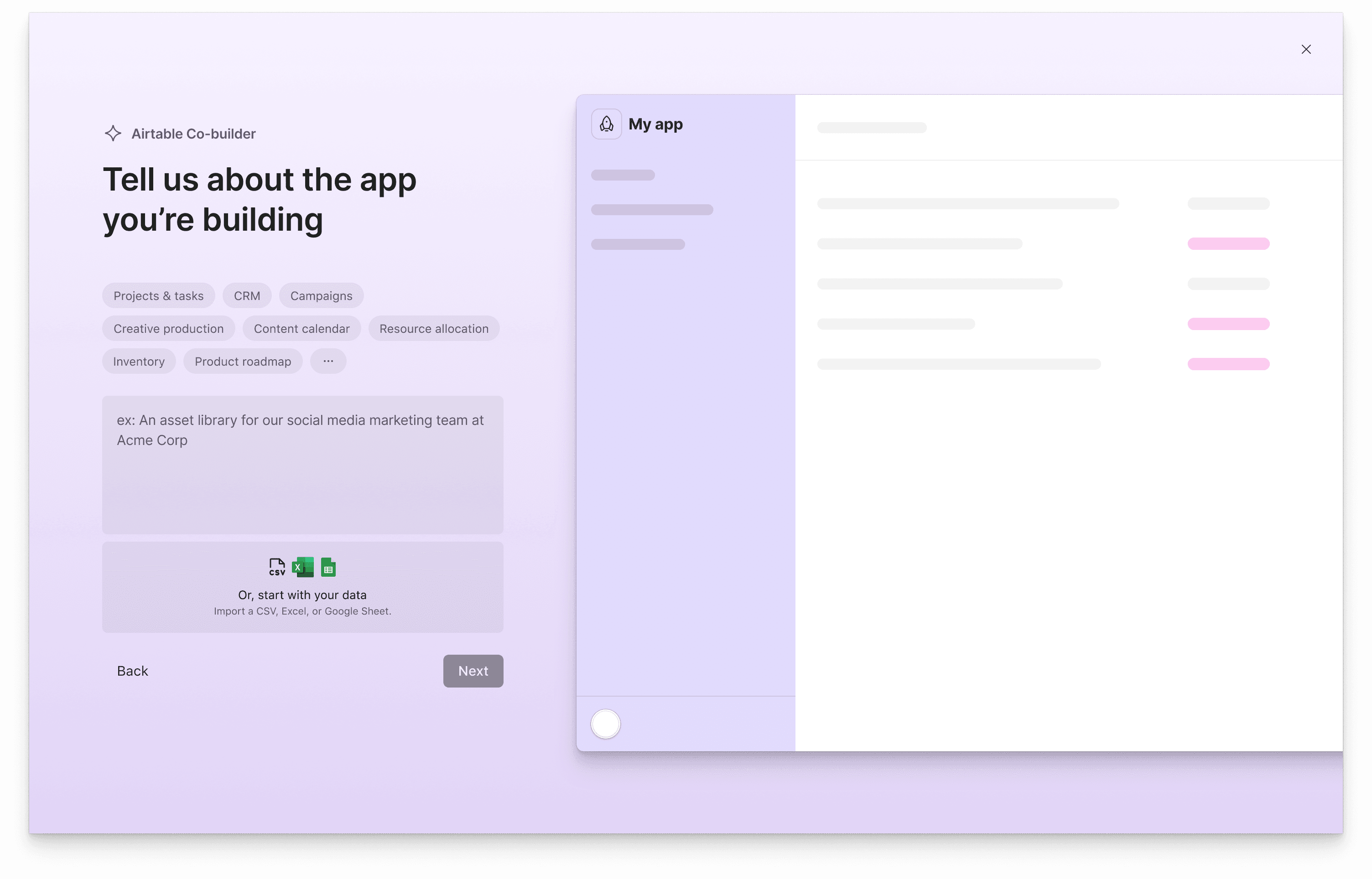Select the Inventory chip
The image size is (1372, 879).
139,361
